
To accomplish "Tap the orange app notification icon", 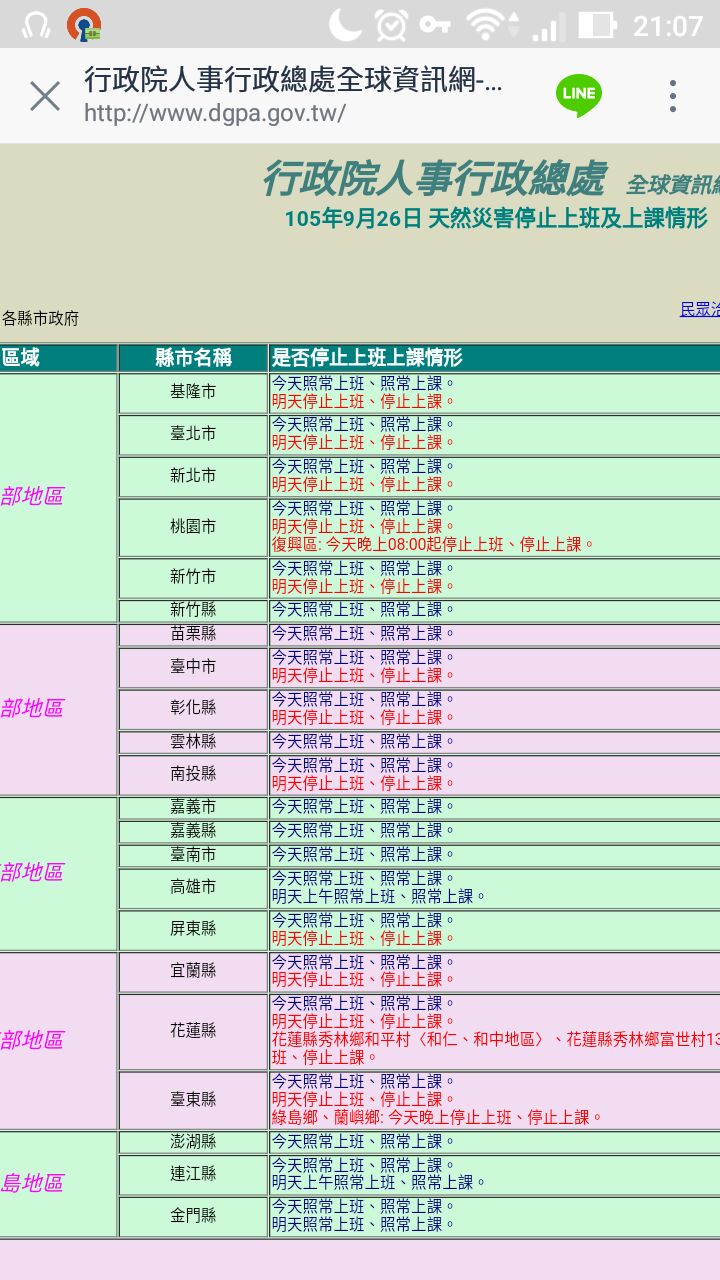I will (x=85, y=24).
